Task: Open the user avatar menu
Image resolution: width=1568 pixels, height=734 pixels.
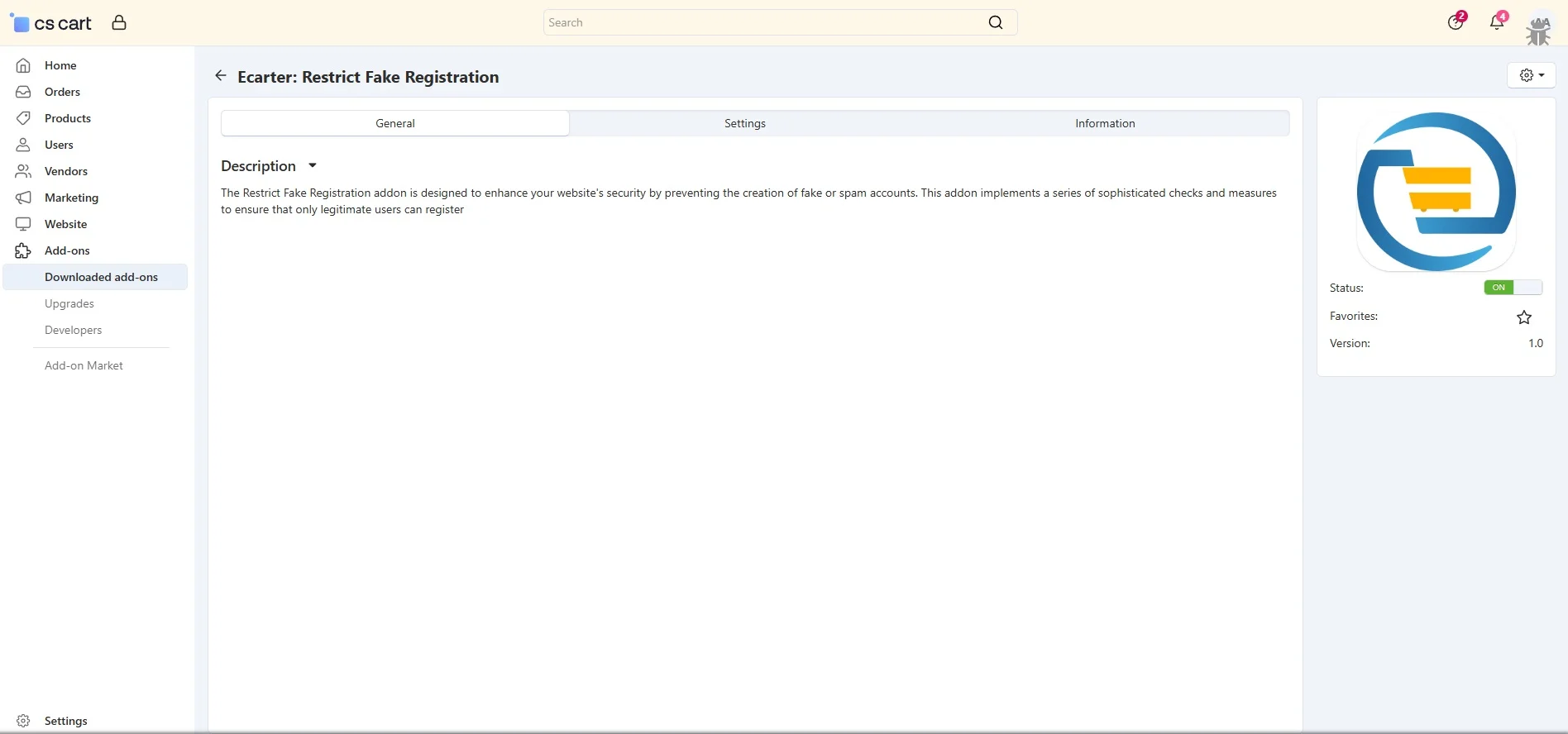Action: (1538, 30)
